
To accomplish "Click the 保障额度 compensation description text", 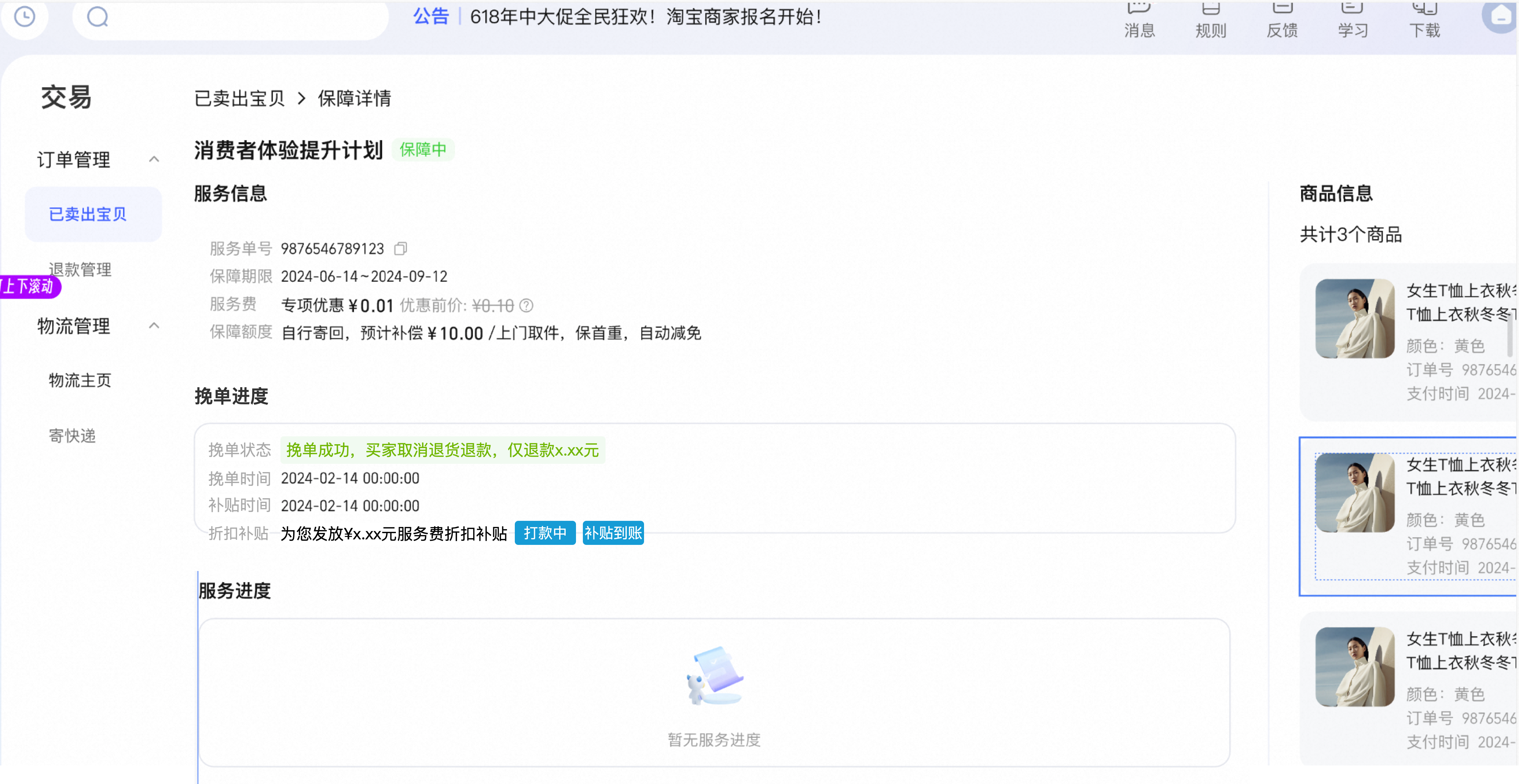I will point(491,333).
